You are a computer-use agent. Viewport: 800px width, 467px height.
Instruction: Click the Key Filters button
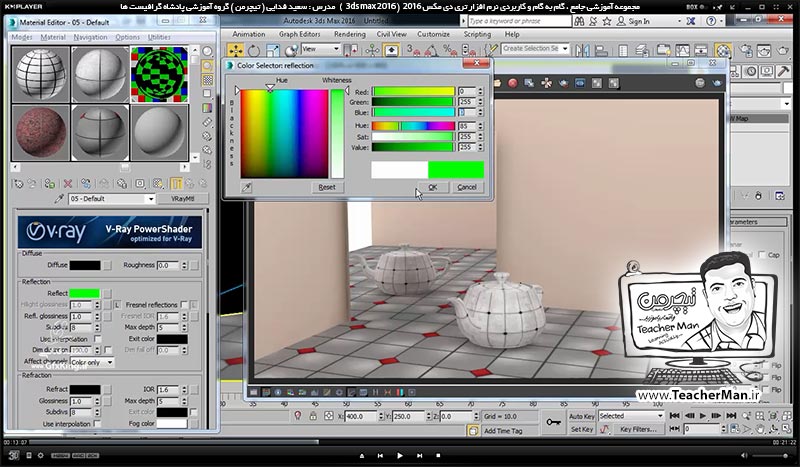click(638, 429)
